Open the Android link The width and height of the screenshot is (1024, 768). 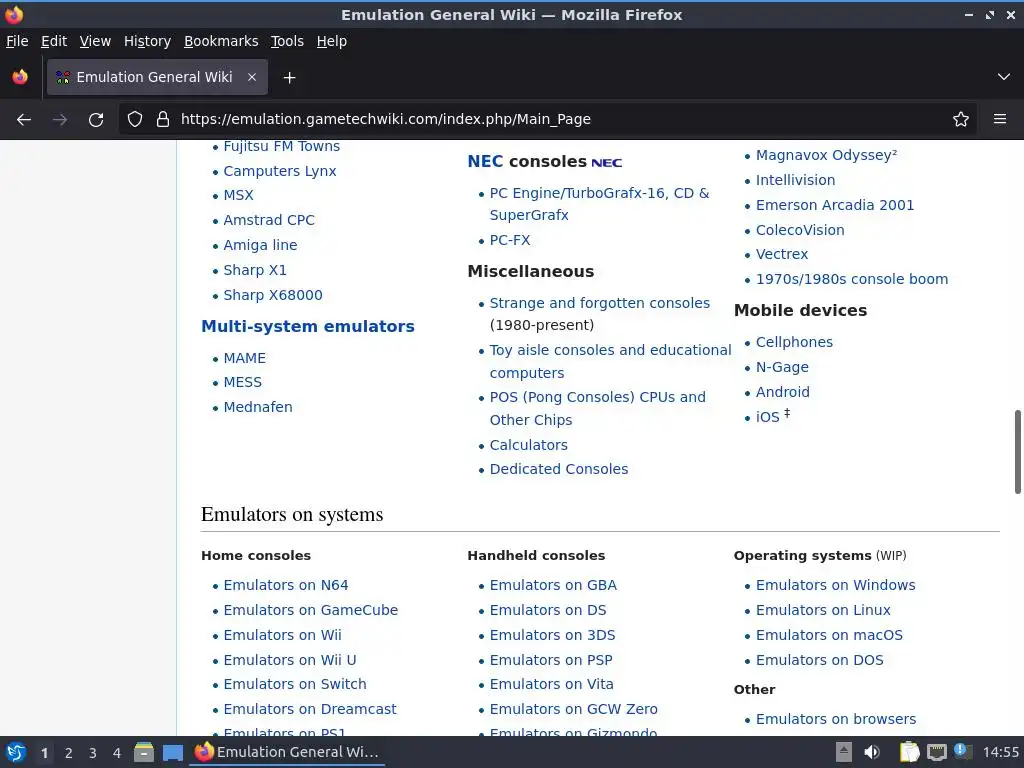[782, 392]
